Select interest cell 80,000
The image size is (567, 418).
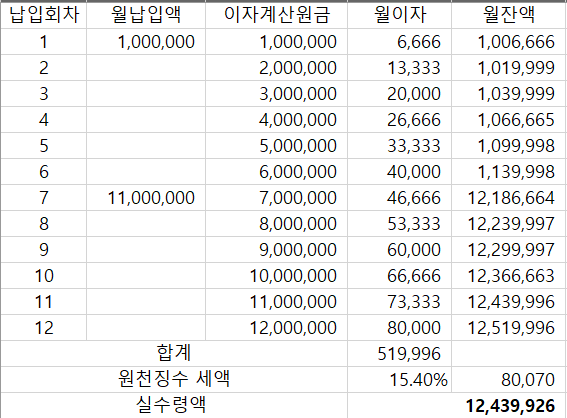coord(400,328)
